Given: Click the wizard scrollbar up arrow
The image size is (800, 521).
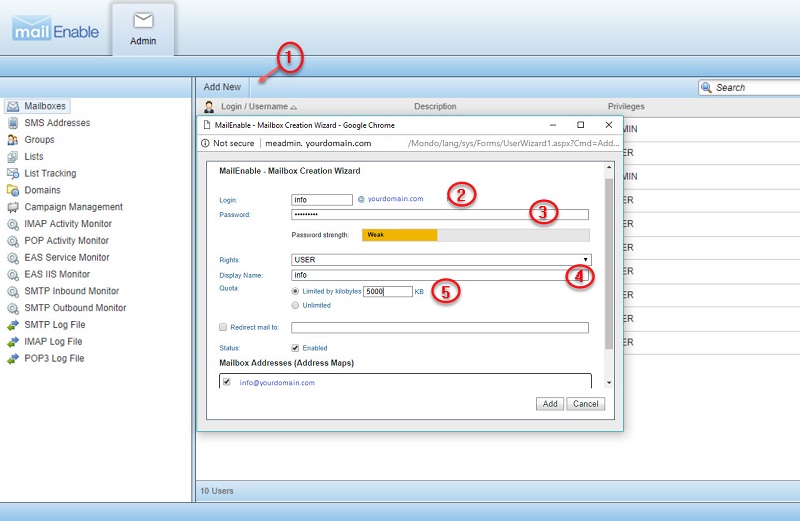Looking at the screenshot, I should pos(609,167).
